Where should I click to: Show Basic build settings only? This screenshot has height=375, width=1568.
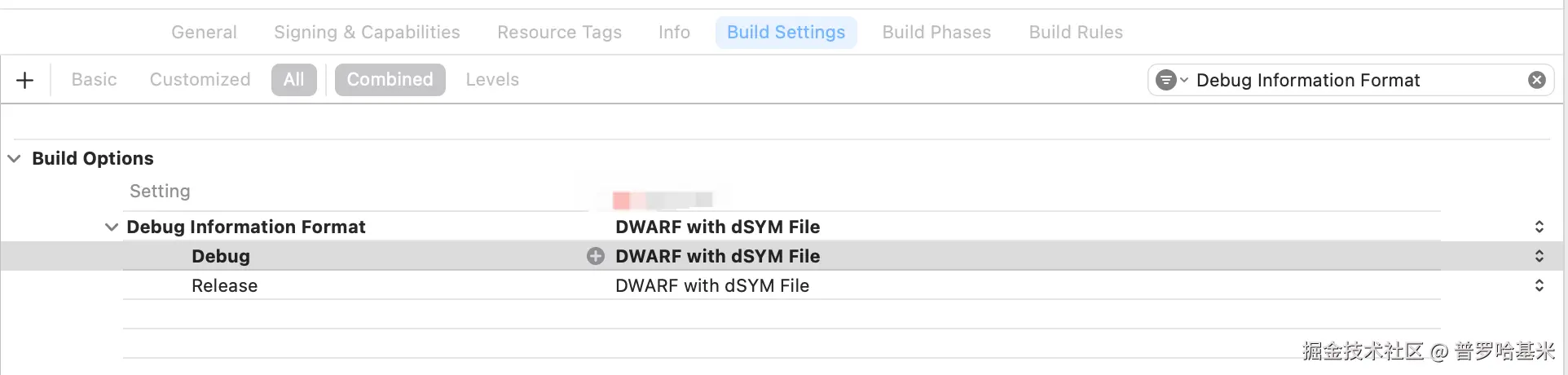(94, 80)
